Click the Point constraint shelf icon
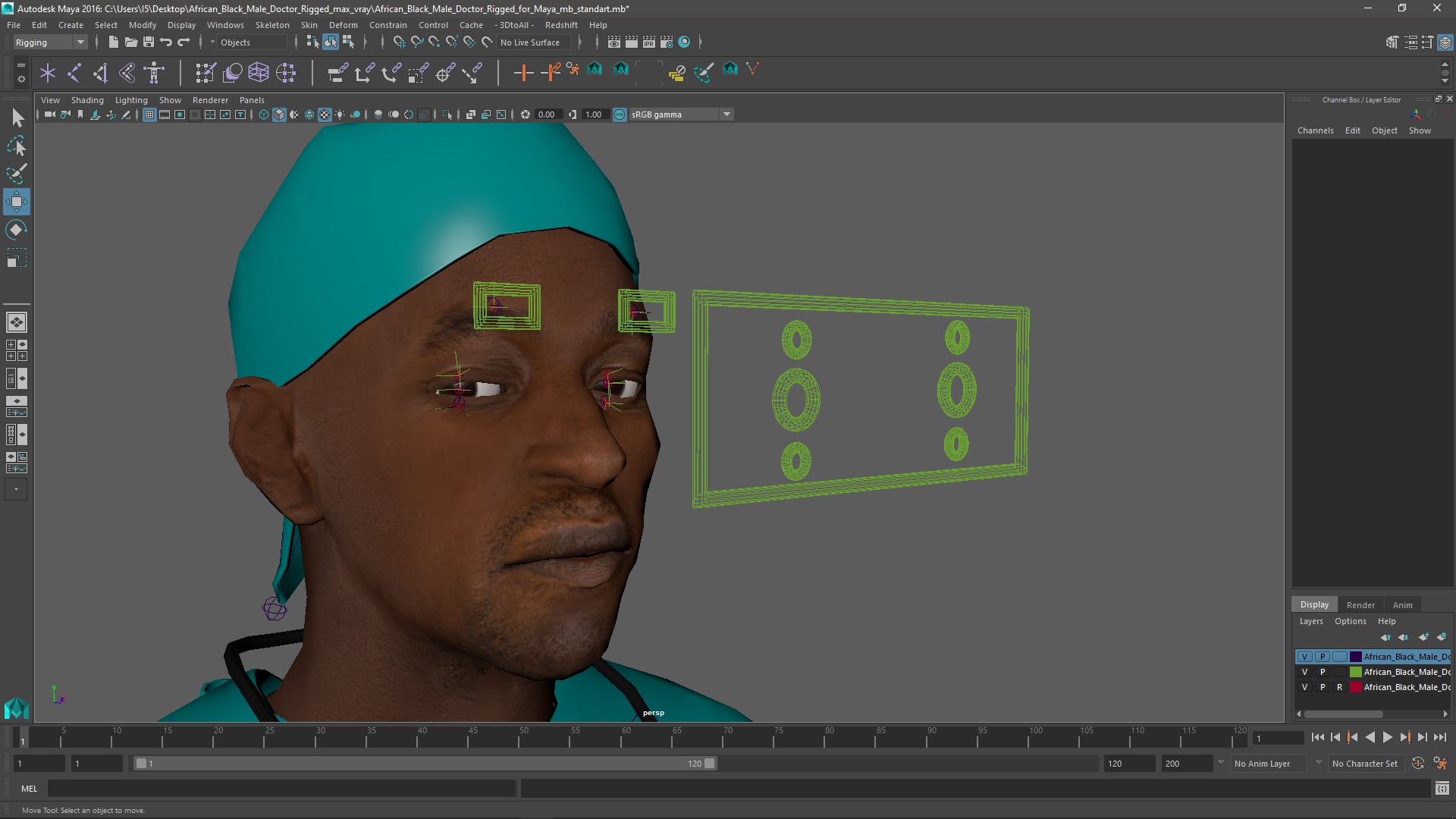1456x819 pixels. (x=364, y=73)
